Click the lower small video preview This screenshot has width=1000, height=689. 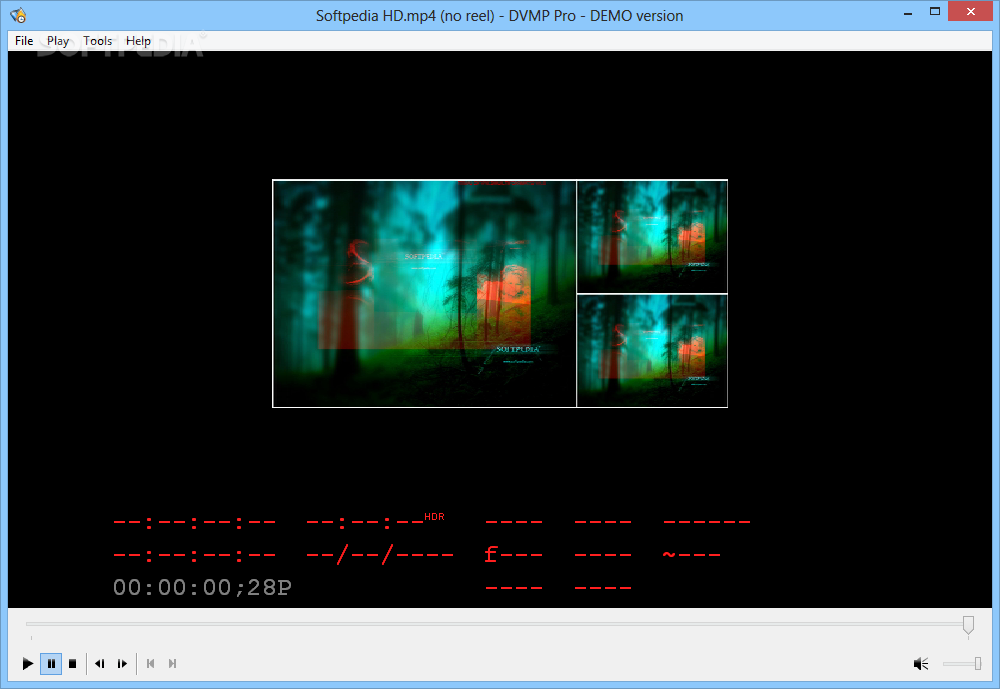point(652,350)
